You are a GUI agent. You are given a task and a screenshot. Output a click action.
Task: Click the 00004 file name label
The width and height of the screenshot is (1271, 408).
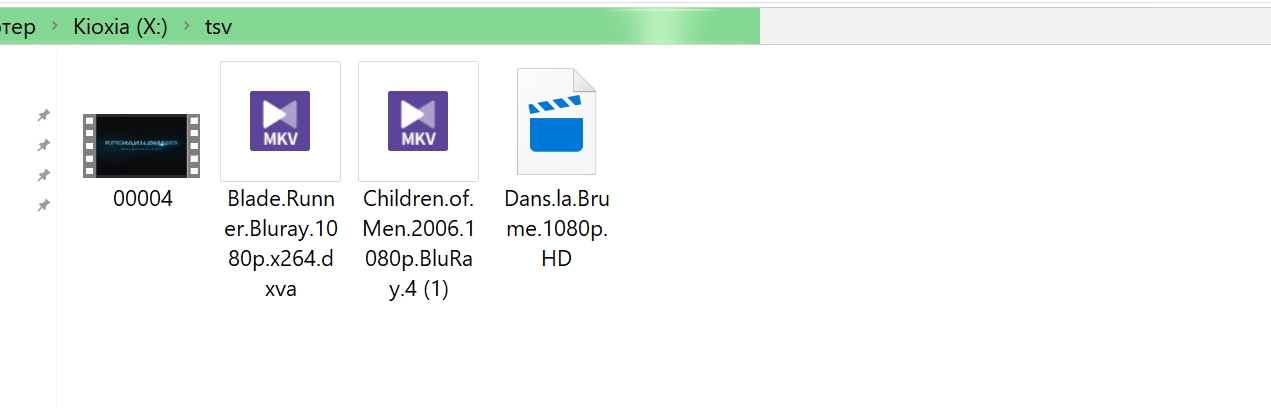pos(142,199)
